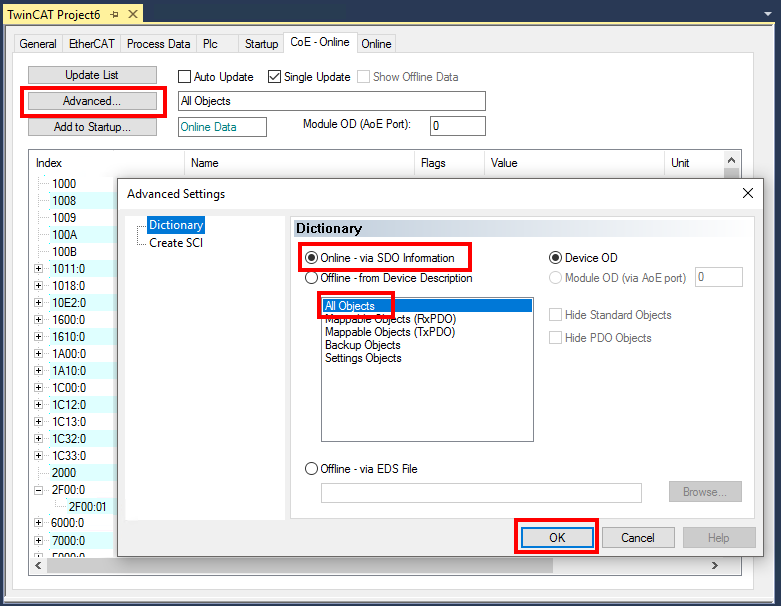This screenshot has height=607, width=781.
Task: Select Module OD (via AoE port) radio
Action: (555, 278)
